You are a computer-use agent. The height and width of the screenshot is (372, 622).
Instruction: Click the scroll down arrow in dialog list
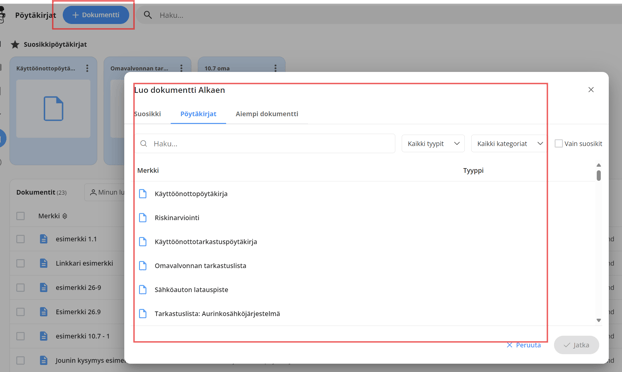pos(599,320)
